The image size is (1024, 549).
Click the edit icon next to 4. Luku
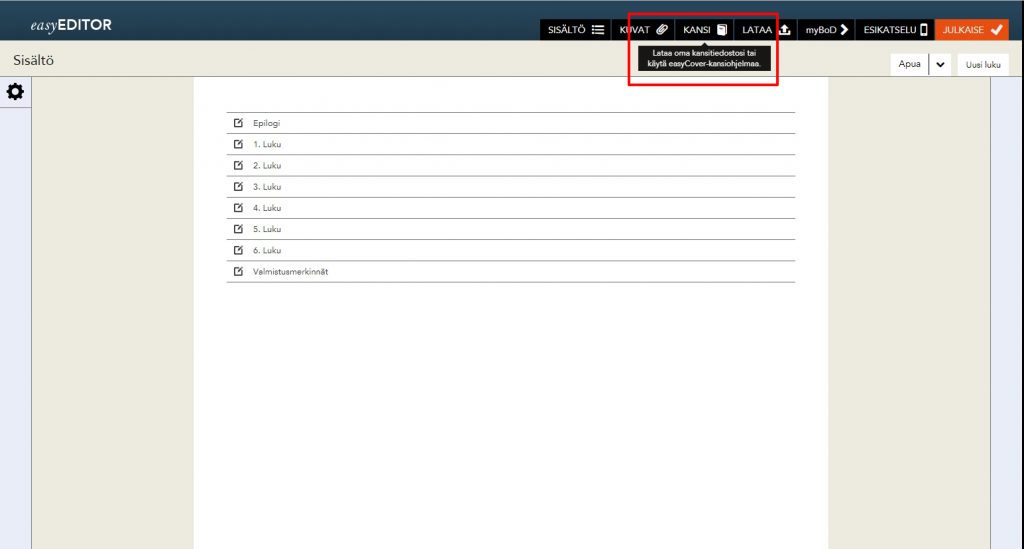pyautogui.click(x=238, y=208)
